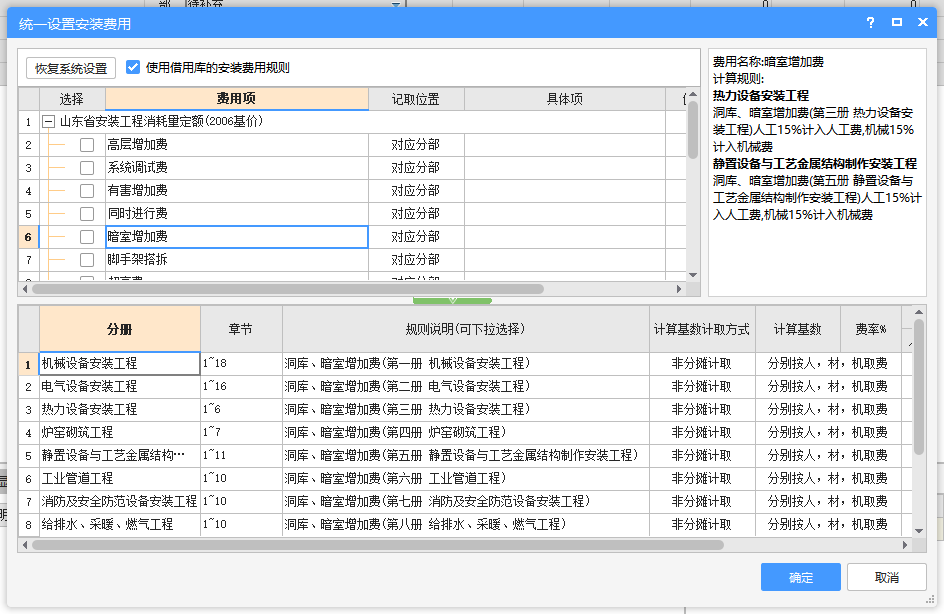This screenshot has height=614, width=944.
Task: Check the 系统调试费 checkbox
Action: tap(87, 167)
